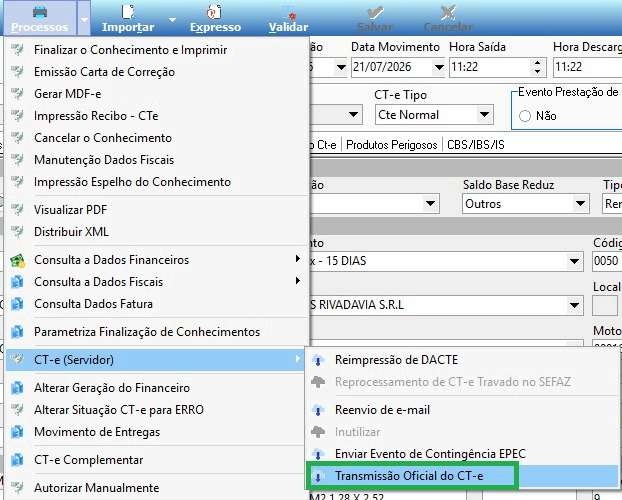The image size is (622, 500).
Task: Open dropdown left of Saldo Base Reduz
Action: (x=430, y=204)
